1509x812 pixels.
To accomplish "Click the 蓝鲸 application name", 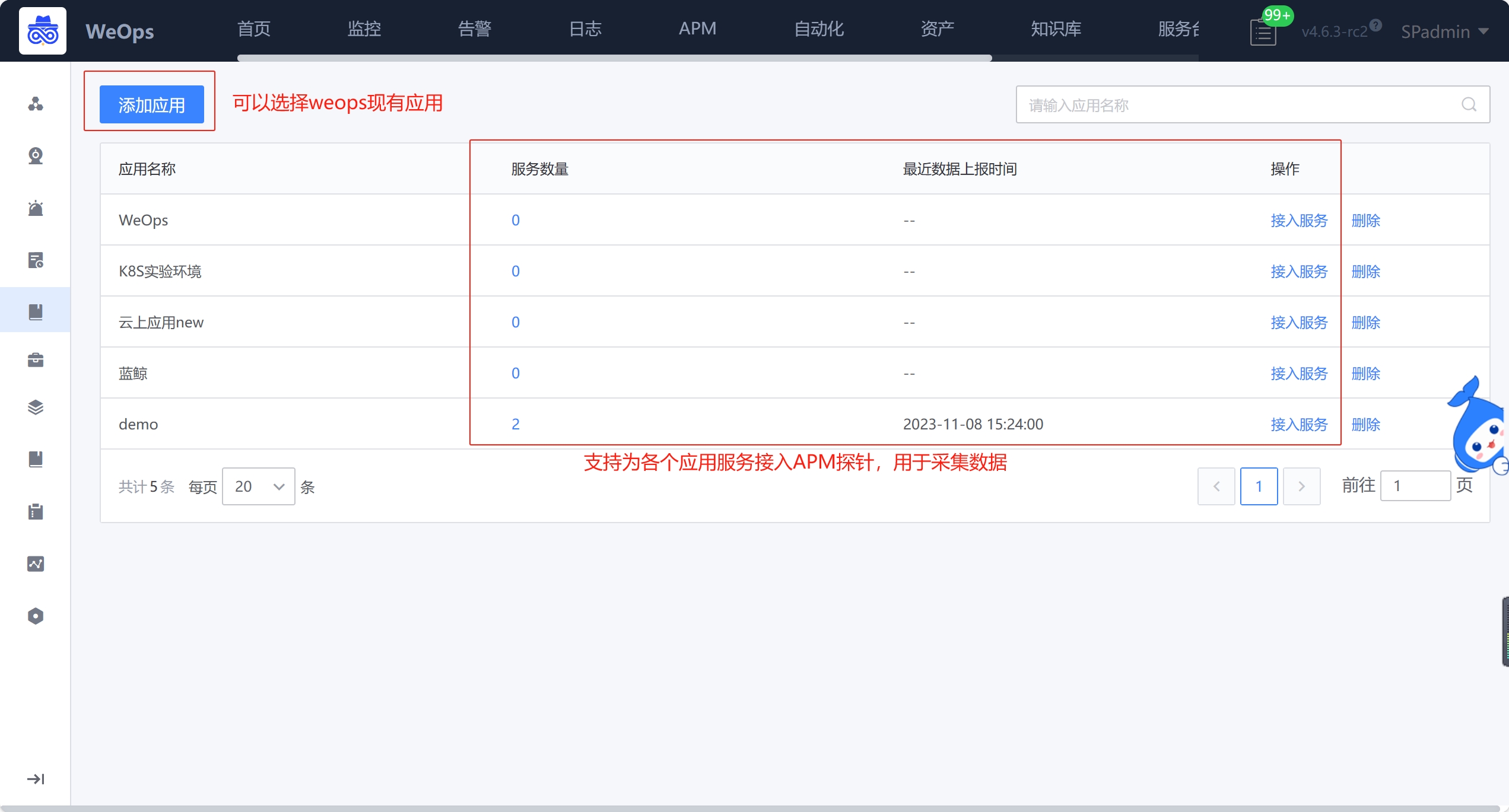I will point(133,373).
